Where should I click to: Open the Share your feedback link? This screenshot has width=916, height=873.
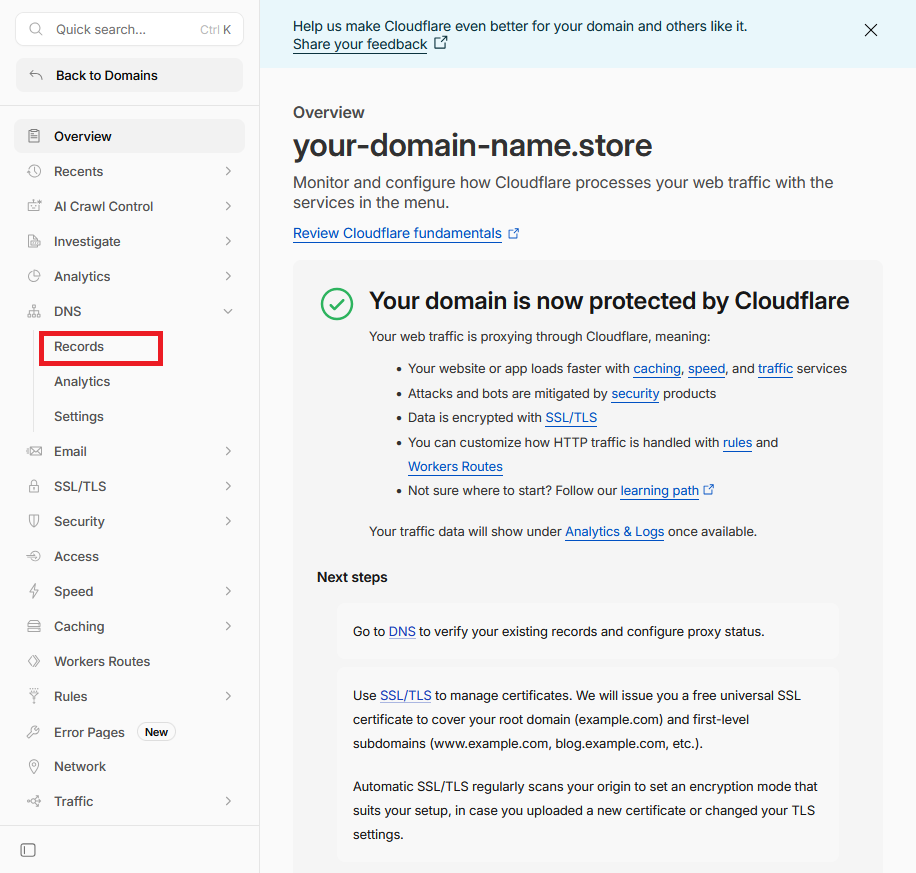pyautogui.click(x=360, y=44)
